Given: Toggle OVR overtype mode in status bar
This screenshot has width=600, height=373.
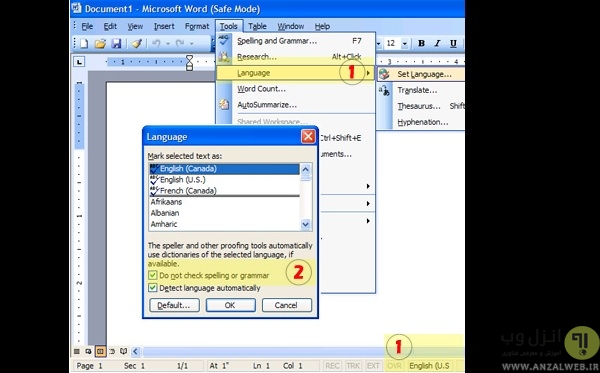Looking at the screenshot, I should (394, 366).
